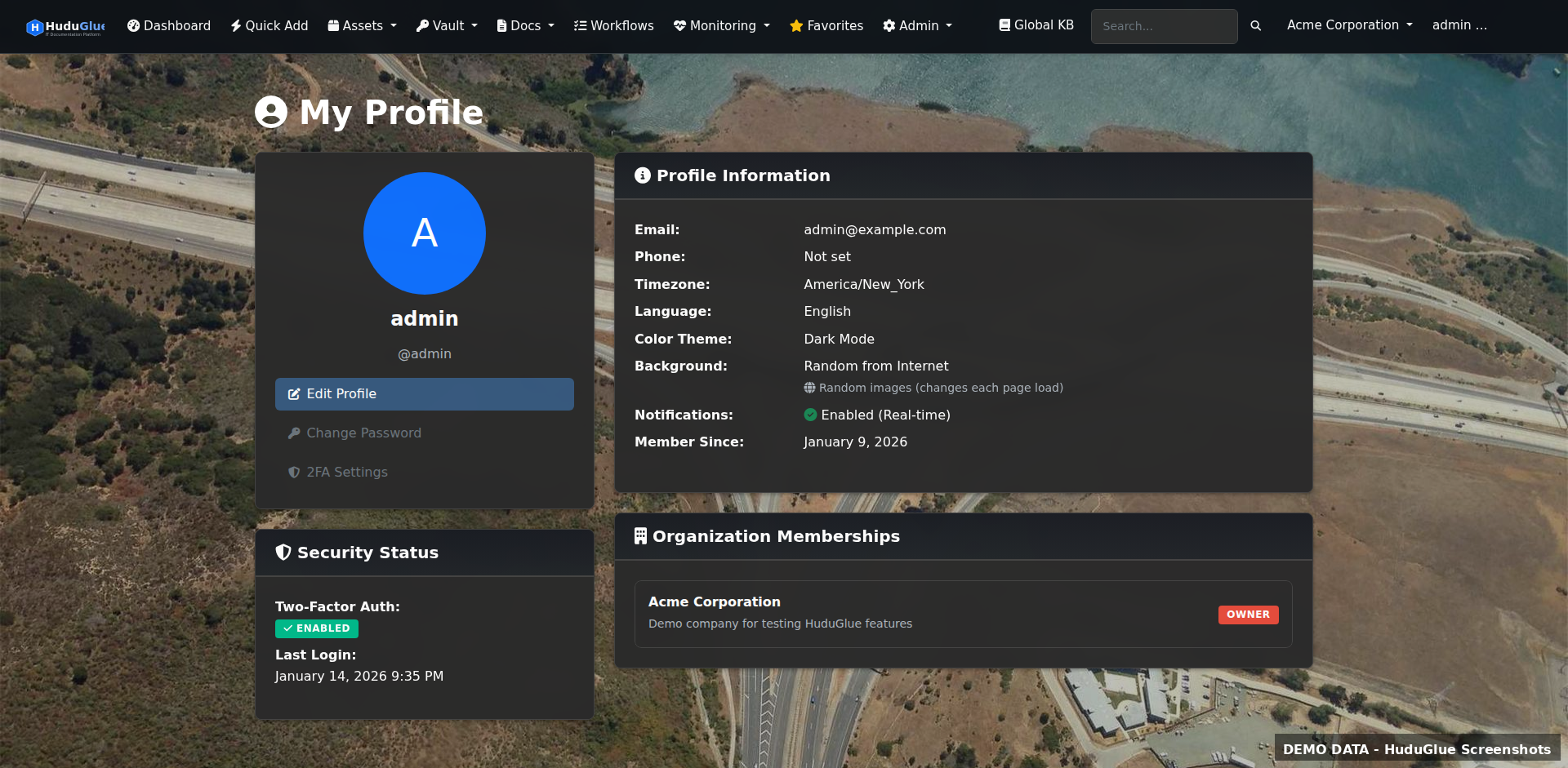Open the Acme Corporation membership card

click(964, 615)
